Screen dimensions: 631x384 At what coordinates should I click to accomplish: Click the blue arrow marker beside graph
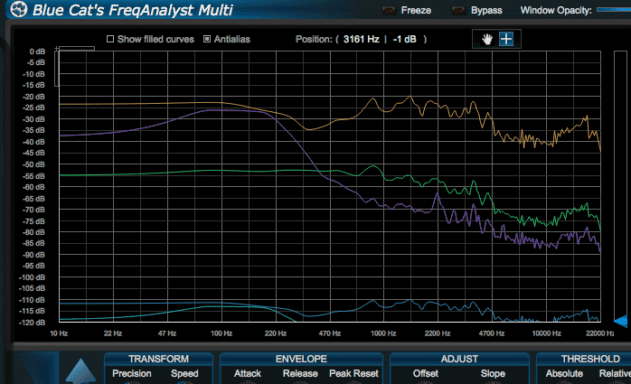tap(620, 321)
